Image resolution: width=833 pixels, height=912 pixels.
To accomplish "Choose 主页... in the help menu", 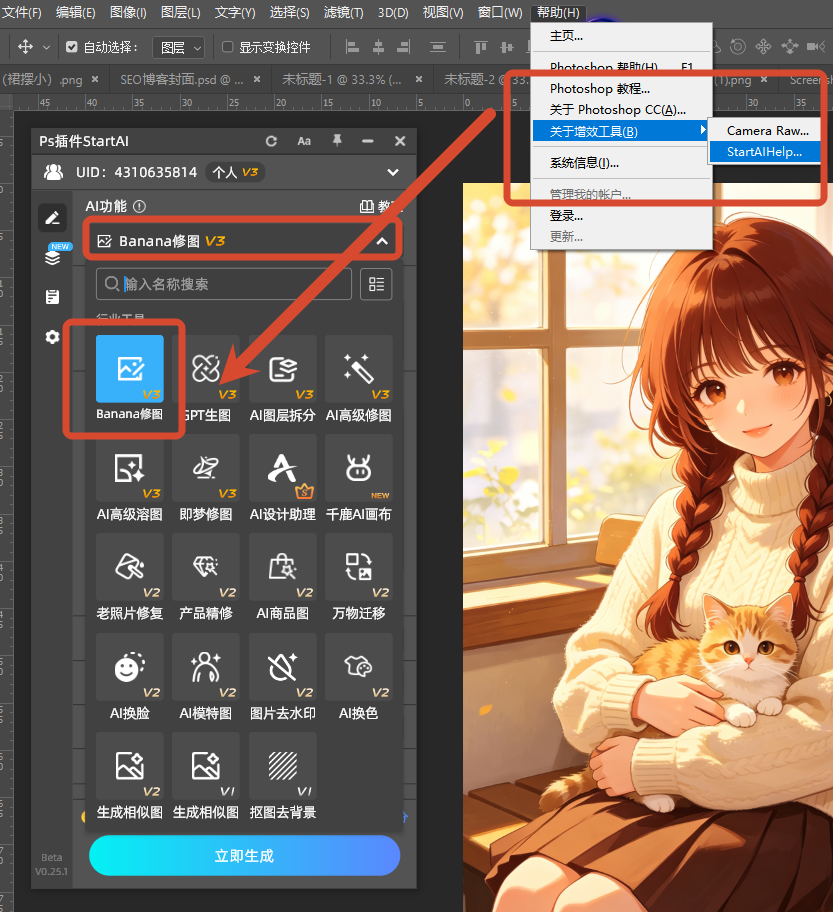I will click(620, 36).
